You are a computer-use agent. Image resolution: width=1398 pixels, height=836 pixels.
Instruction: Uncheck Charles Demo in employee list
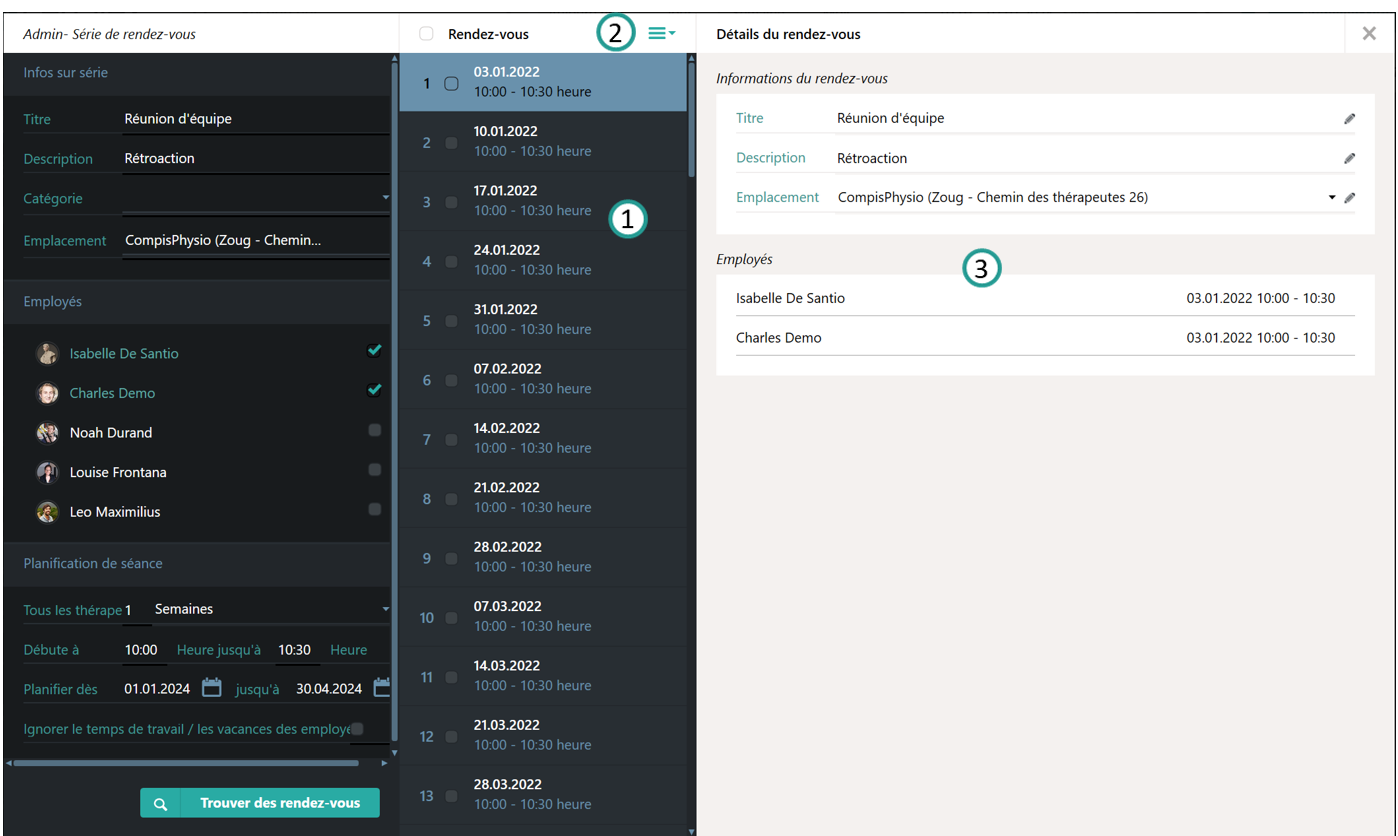(374, 390)
